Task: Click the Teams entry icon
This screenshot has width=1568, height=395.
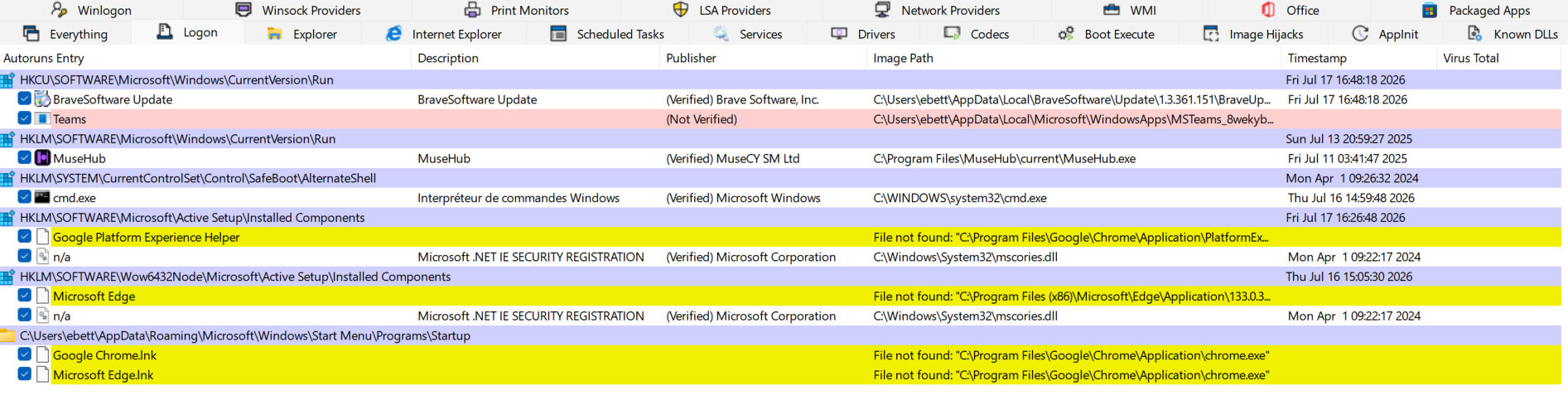Action: click(43, 119)
